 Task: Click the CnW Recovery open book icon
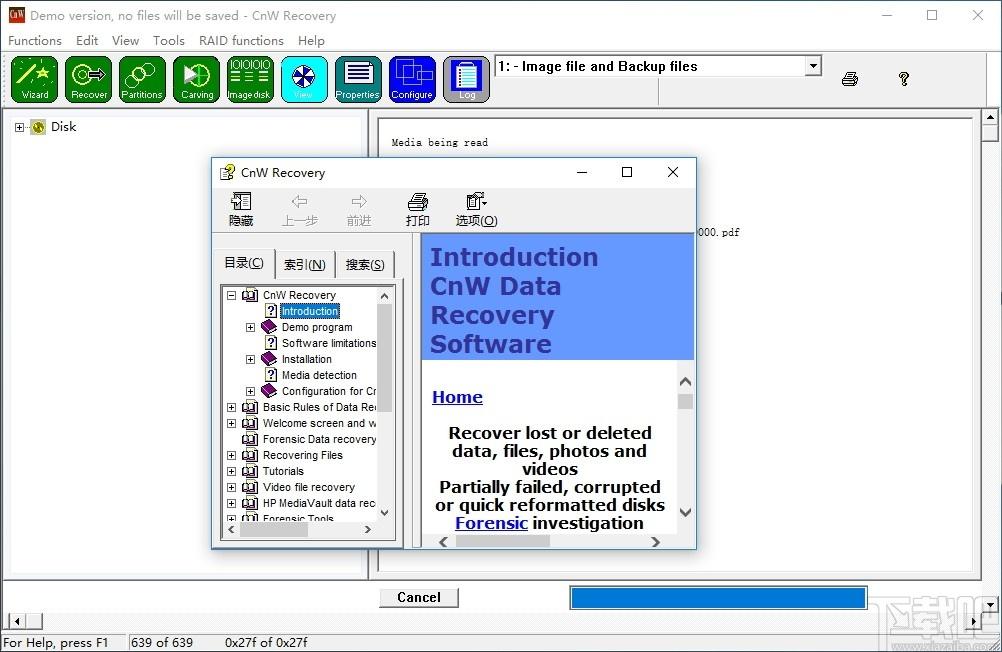click(250, 295)
